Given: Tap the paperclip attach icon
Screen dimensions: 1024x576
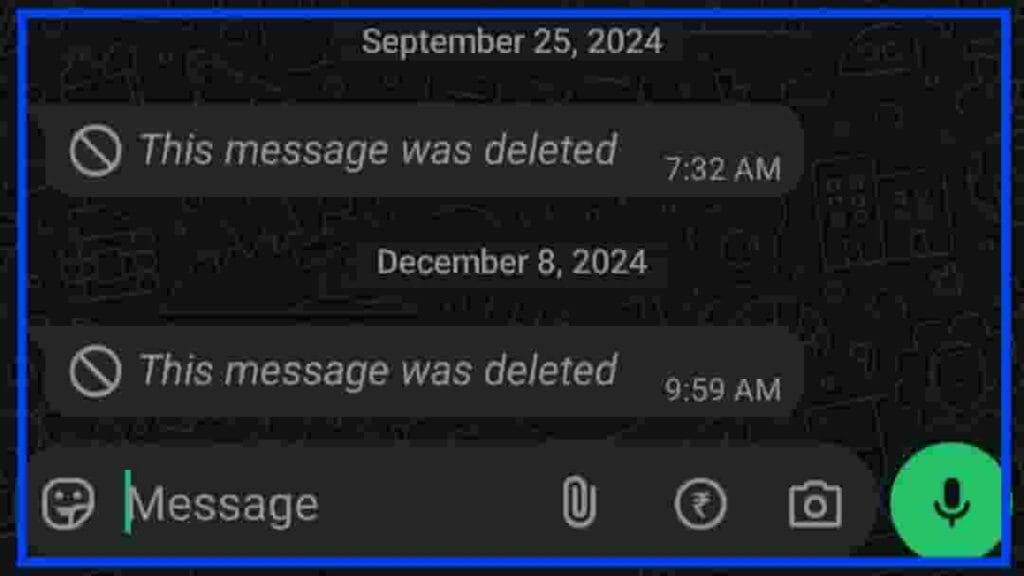Looking at the screenshot, I should coord(579,502).
